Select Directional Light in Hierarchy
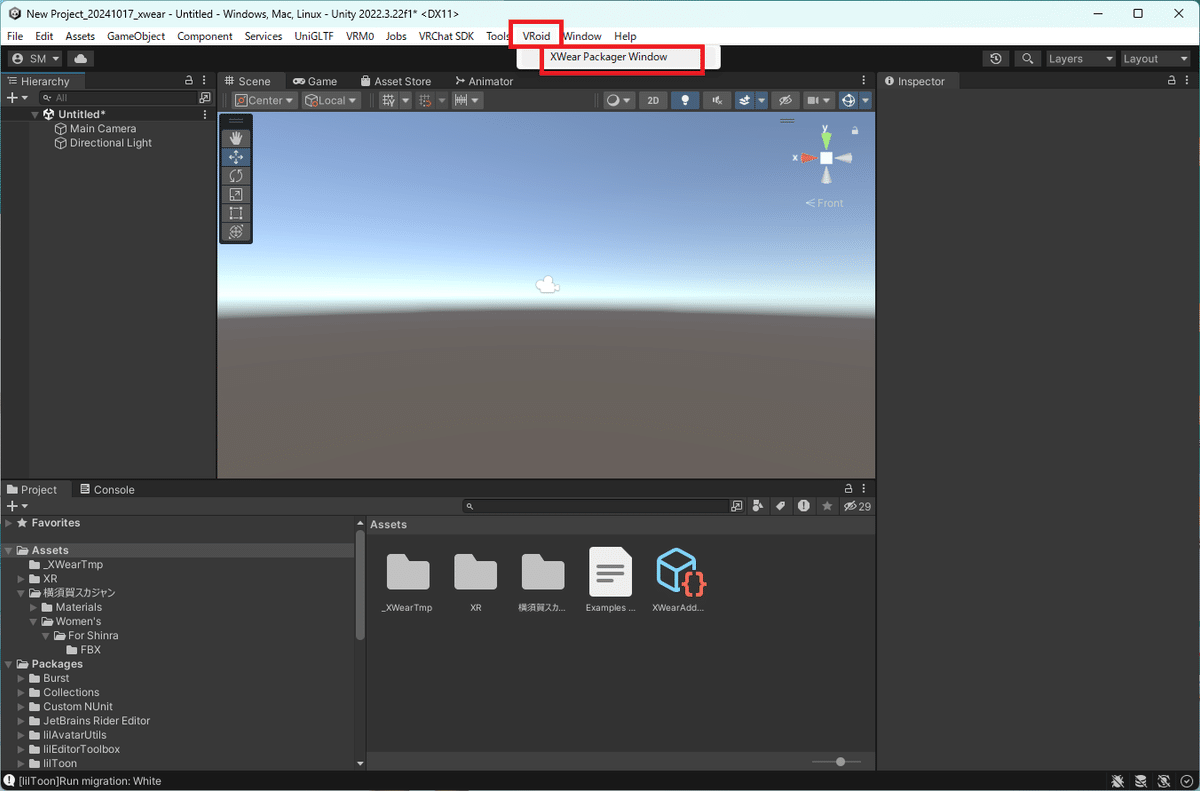This screenshot has height=791, width=1200. point(111,143)
